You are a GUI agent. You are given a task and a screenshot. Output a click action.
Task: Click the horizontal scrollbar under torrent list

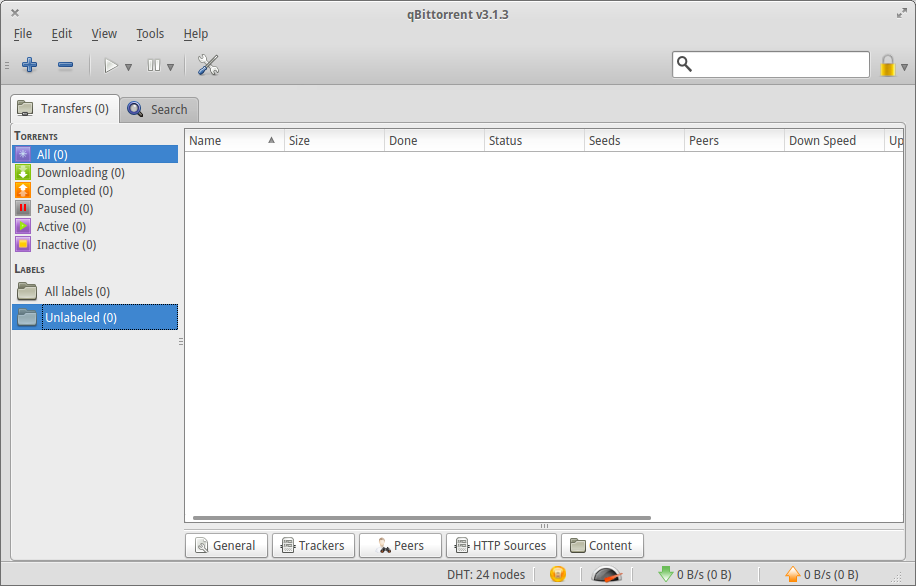tap(422, 518)
